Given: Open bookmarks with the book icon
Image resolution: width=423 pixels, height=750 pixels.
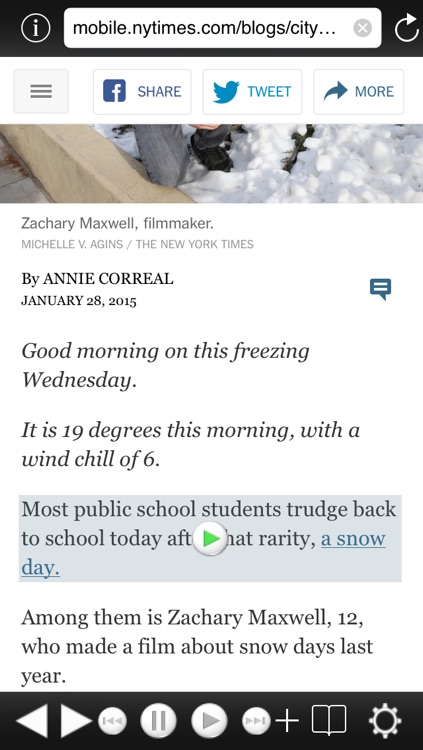Looking at the screenshot, I should tap(329, 720).
